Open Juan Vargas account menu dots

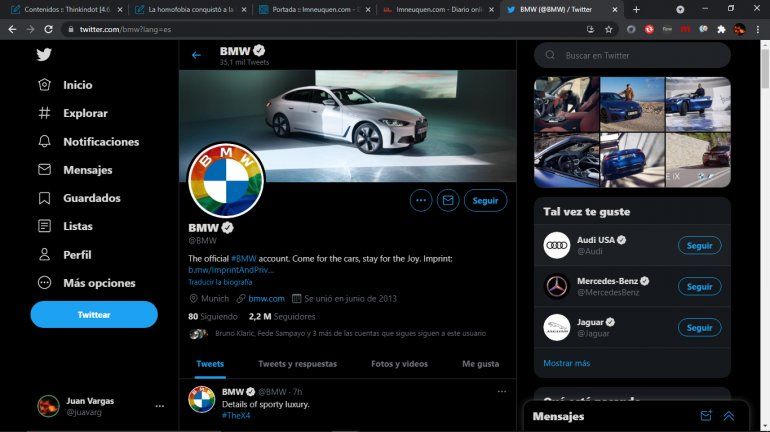pyautogui.click(x=159, y=406)
